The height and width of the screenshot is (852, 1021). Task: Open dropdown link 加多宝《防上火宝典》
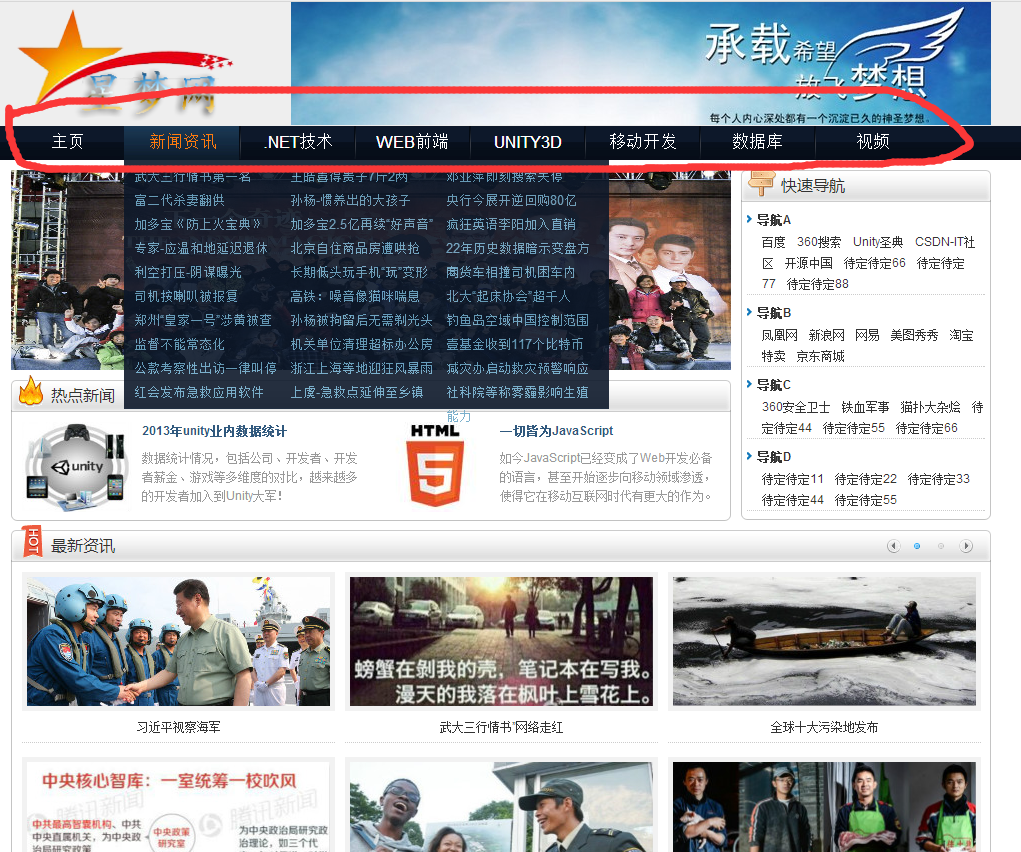(x=198, y=225)
